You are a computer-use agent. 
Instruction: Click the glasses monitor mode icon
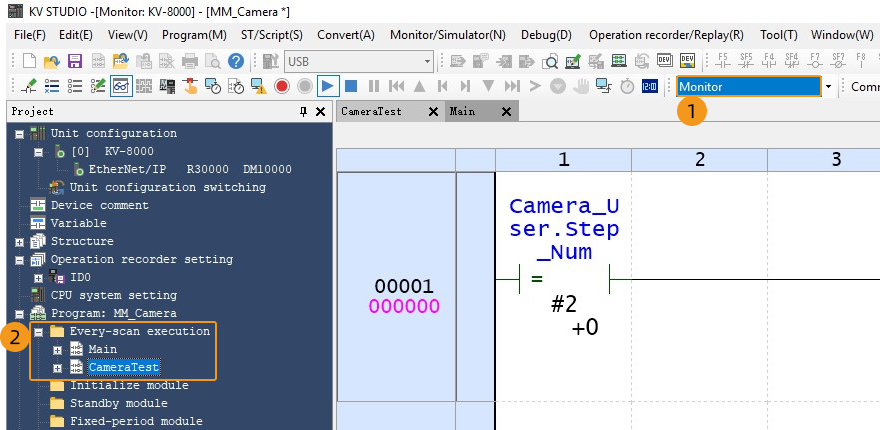[121, 86]
